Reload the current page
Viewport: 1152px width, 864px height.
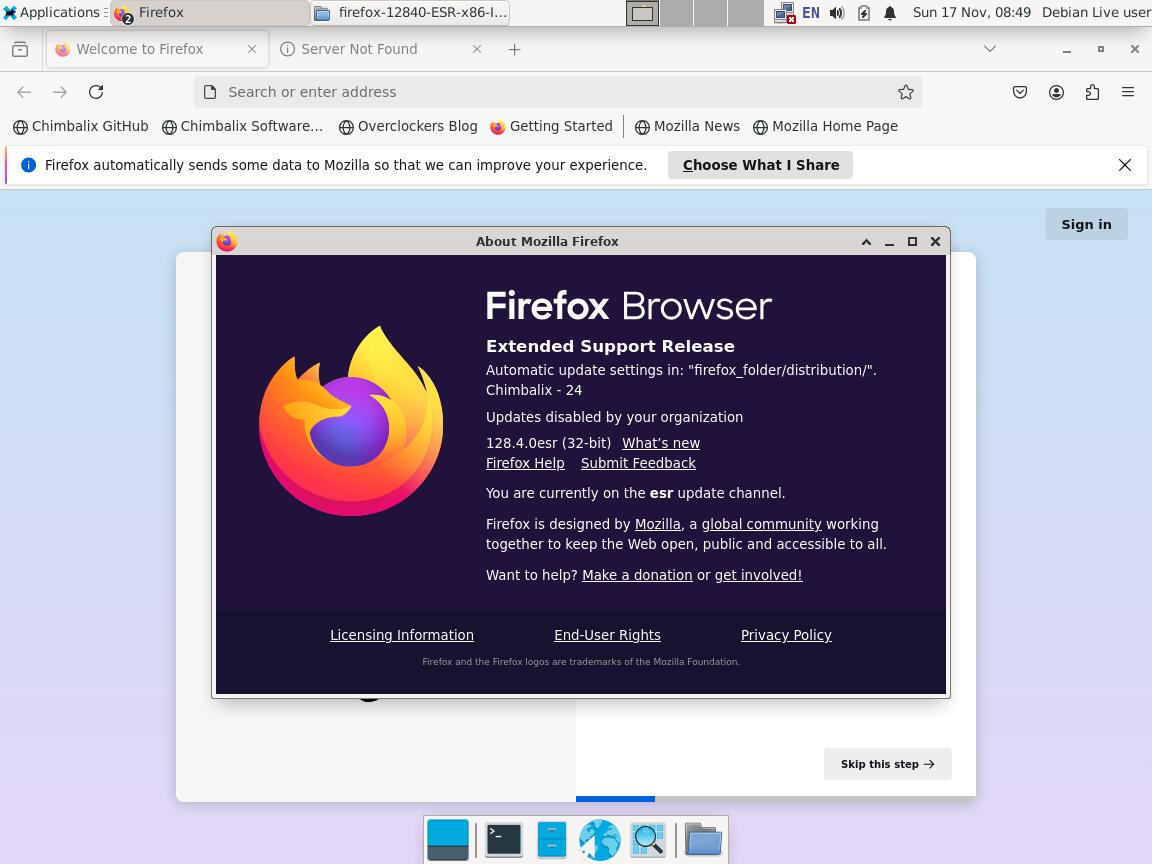pyautogui.click(x=96, y=92)
